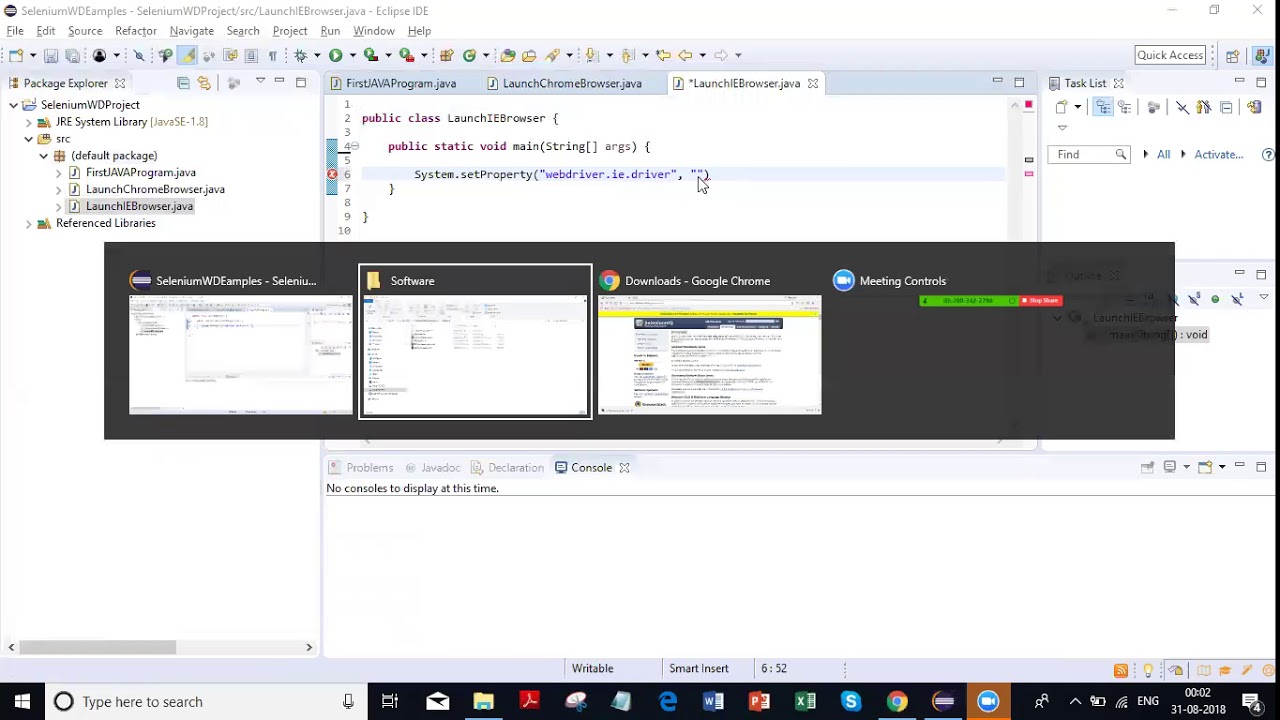Image resolution: width=1280 pixels, height=720 pixels.
Task: Click the error marker on line 6
Action: pyautogui.click(x=332, y=174)
